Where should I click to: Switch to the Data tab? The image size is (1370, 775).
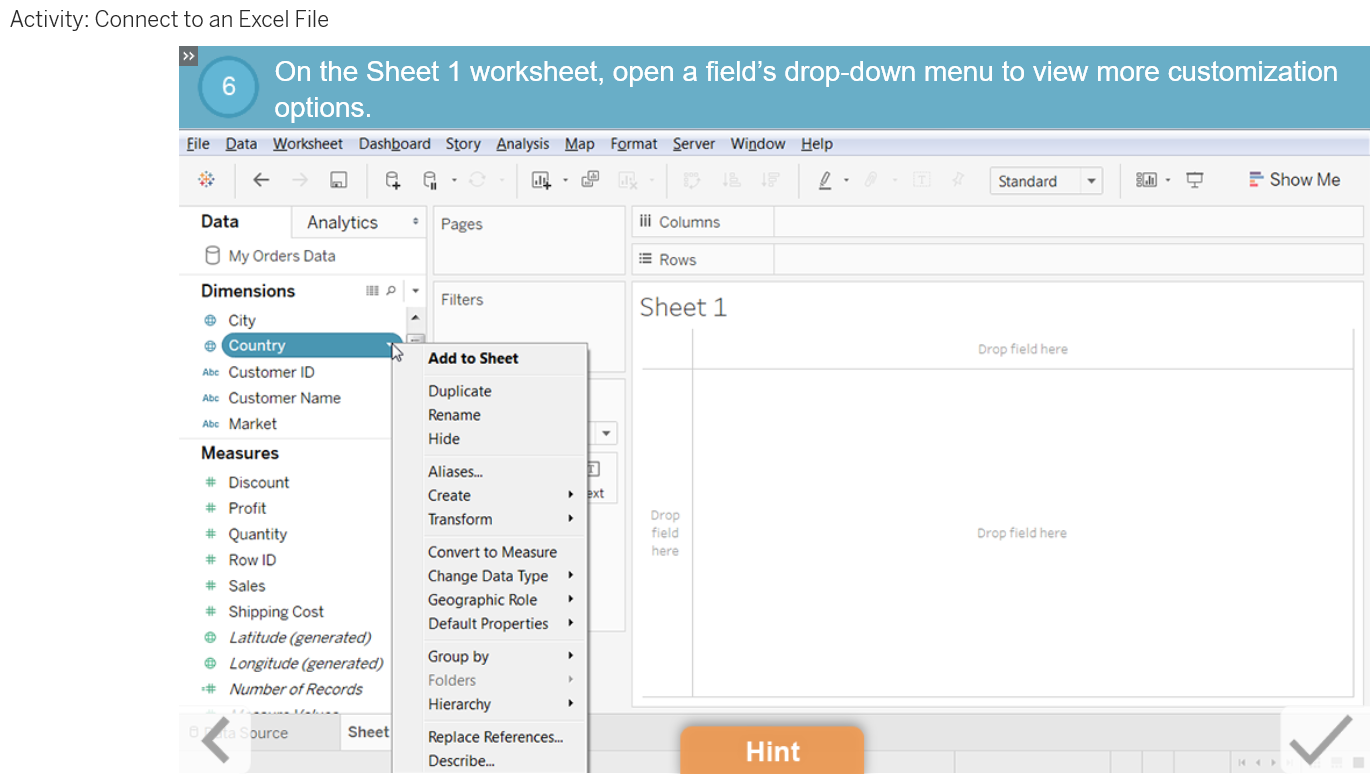pyautogui.click(x=220, y=221)
